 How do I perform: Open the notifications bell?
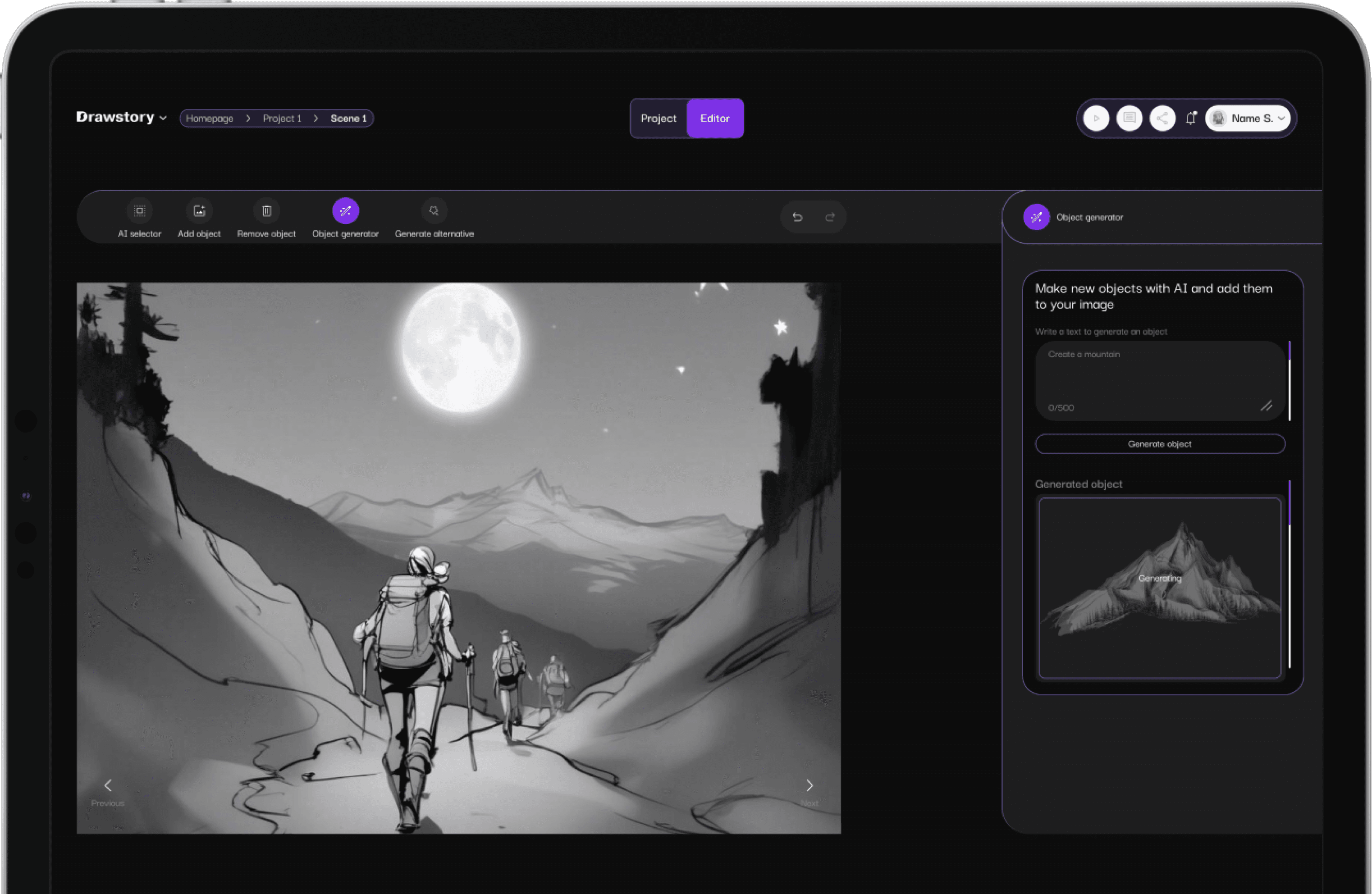point(1191,118)
